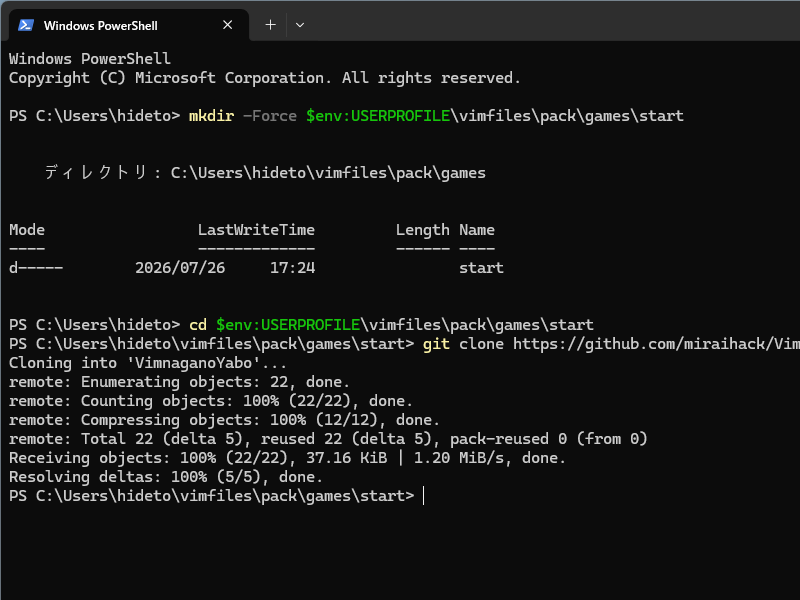Click the start entry under the Name column

(x=481, y=268)
